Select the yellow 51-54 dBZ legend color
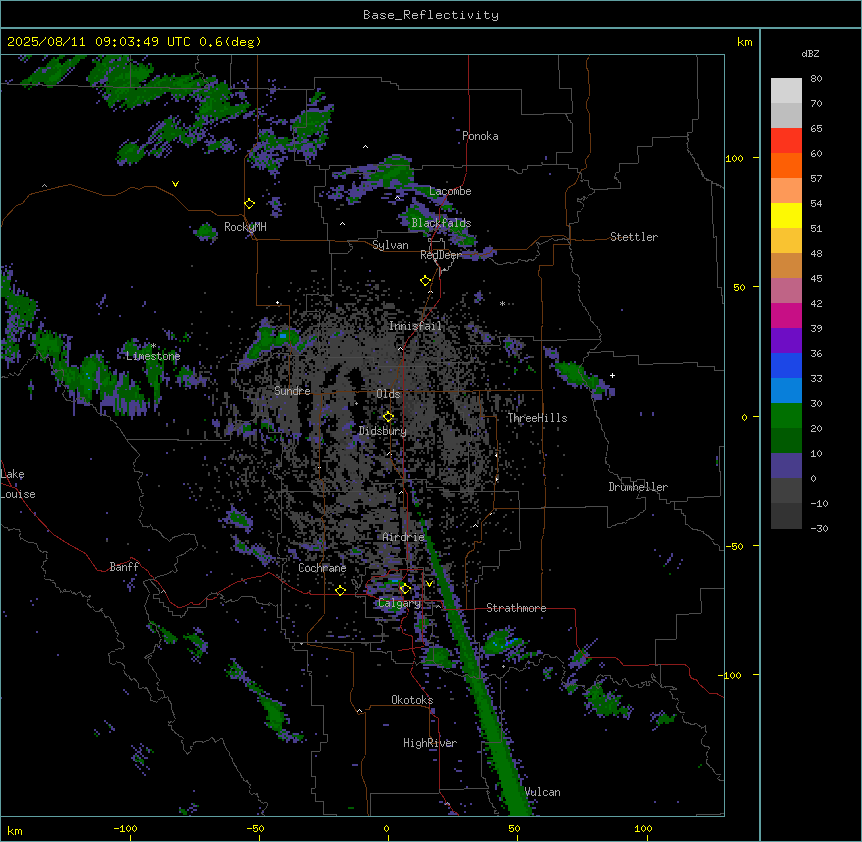The height and width of the screenshot is (842, 862). [x=786, y=215]
